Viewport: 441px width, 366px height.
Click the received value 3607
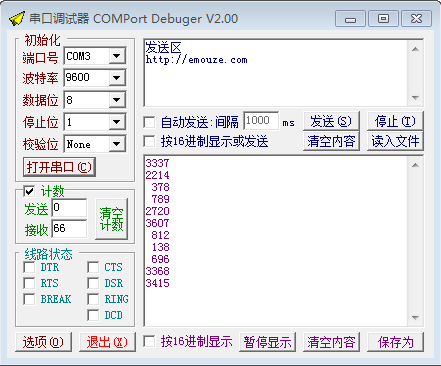pyautogui.click(x=157, y=223)
